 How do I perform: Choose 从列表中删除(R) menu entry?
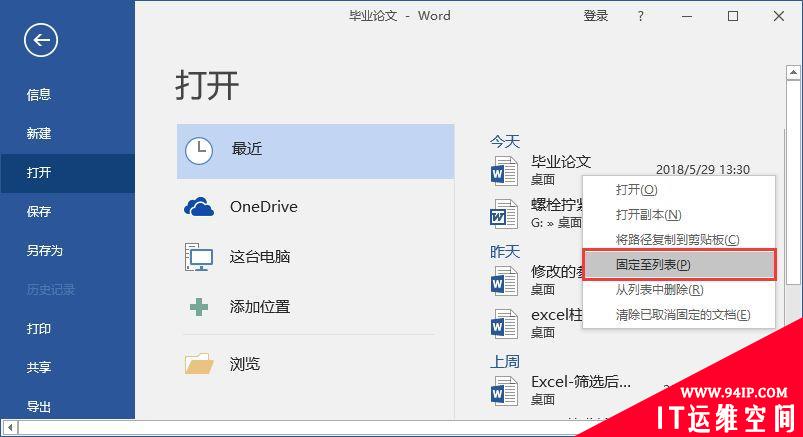(679, 289)
